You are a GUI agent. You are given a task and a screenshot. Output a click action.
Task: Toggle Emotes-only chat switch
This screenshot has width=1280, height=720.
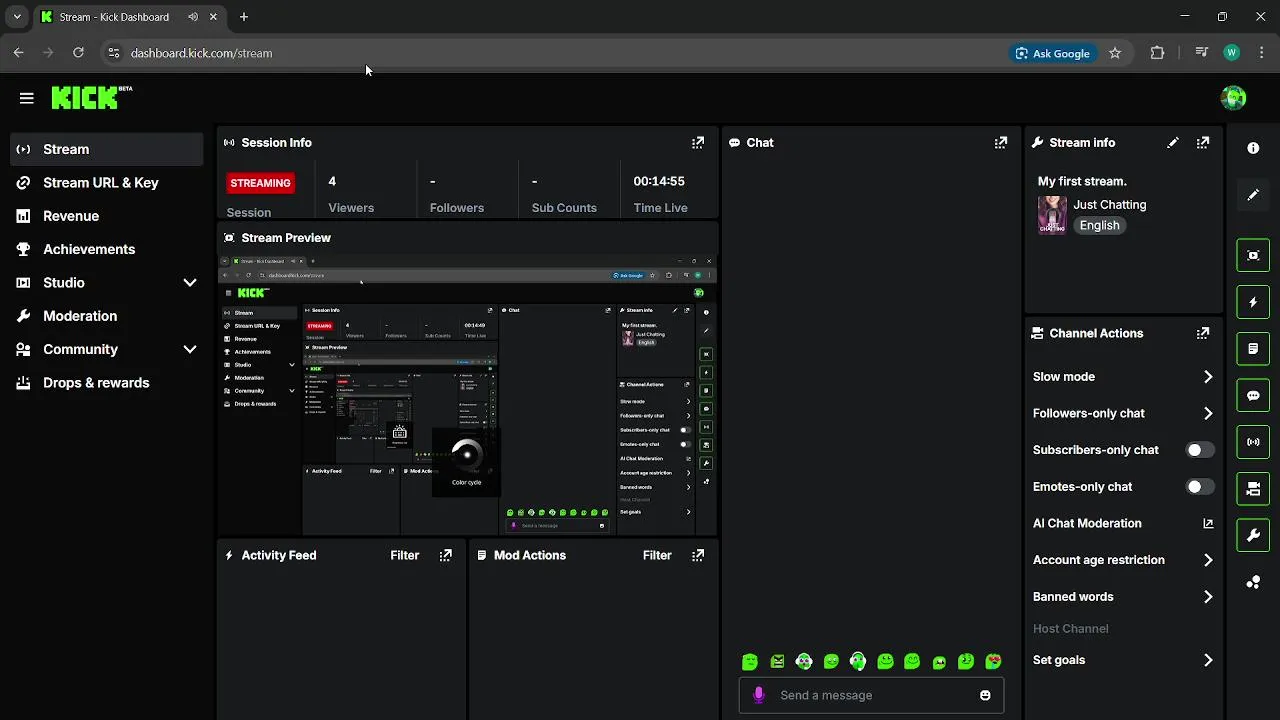click(1200, 487)
